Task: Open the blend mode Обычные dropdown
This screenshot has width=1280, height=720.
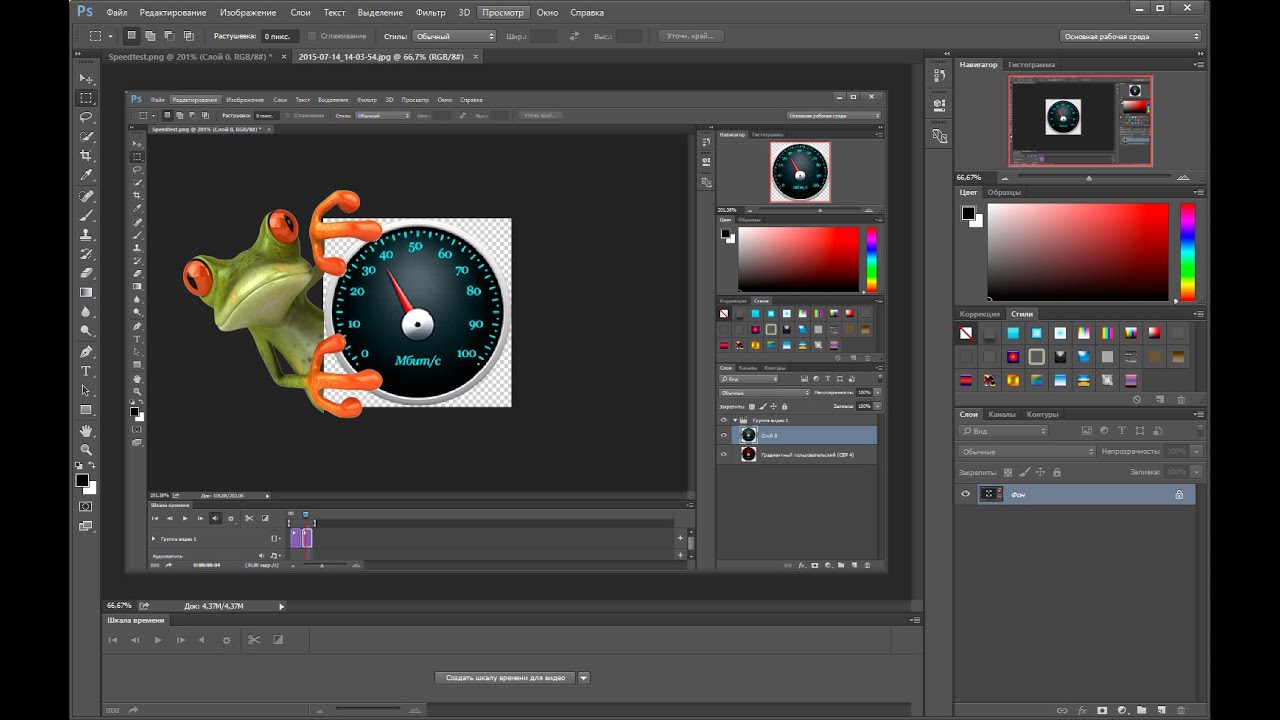Action: [x=1027, y=452]
